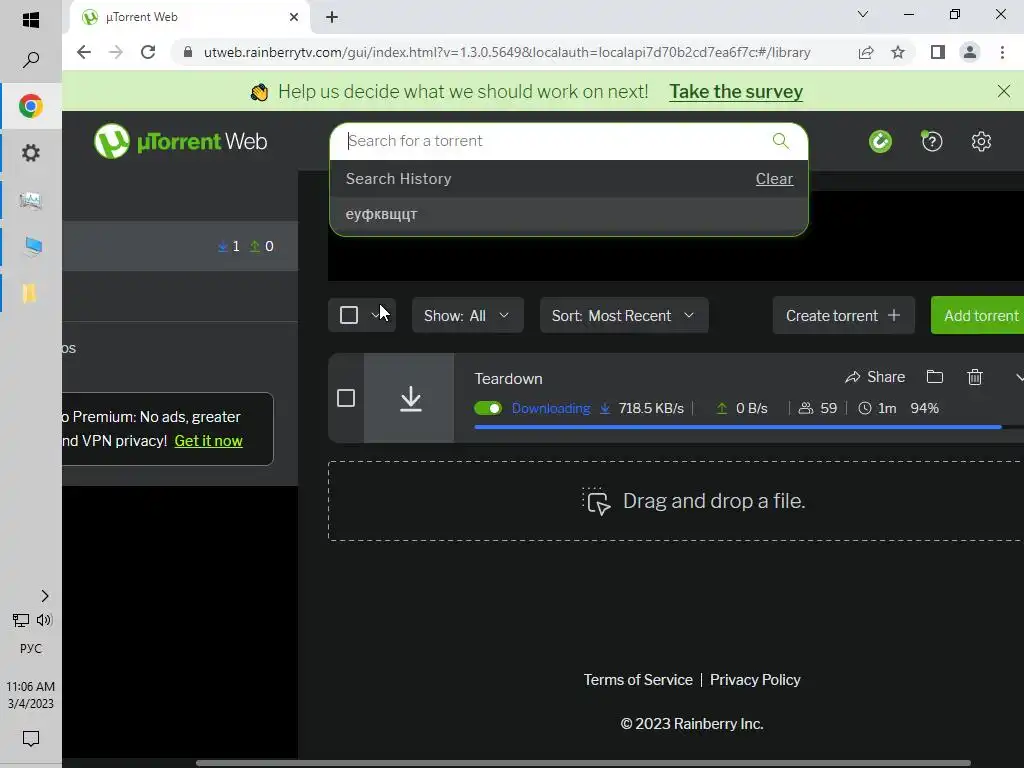Click the Teardown download progress bar
This screenshot has height=768, width=1024.
pyautogui.click(x=749, y=427)
